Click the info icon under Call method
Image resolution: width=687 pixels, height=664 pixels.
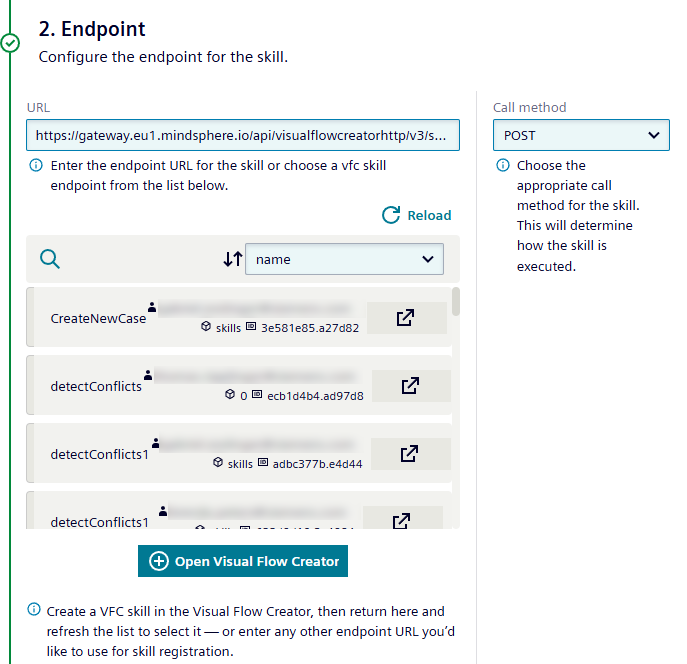(503, 165)
